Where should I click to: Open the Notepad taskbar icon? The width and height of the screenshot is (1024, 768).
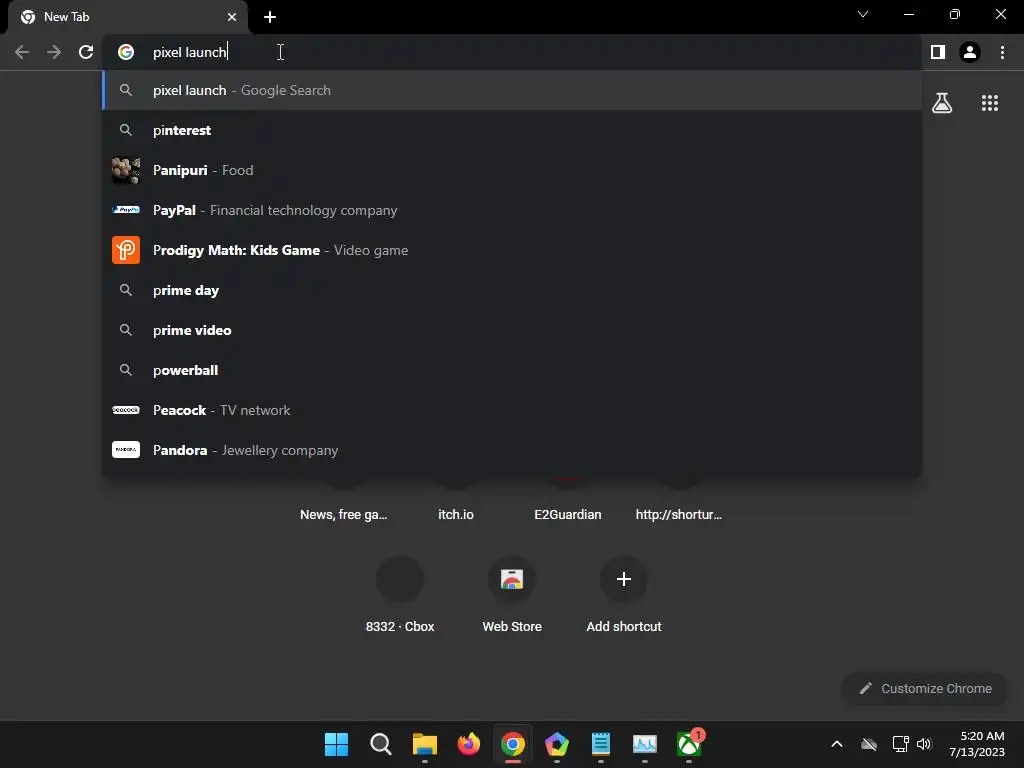[601, 744]
